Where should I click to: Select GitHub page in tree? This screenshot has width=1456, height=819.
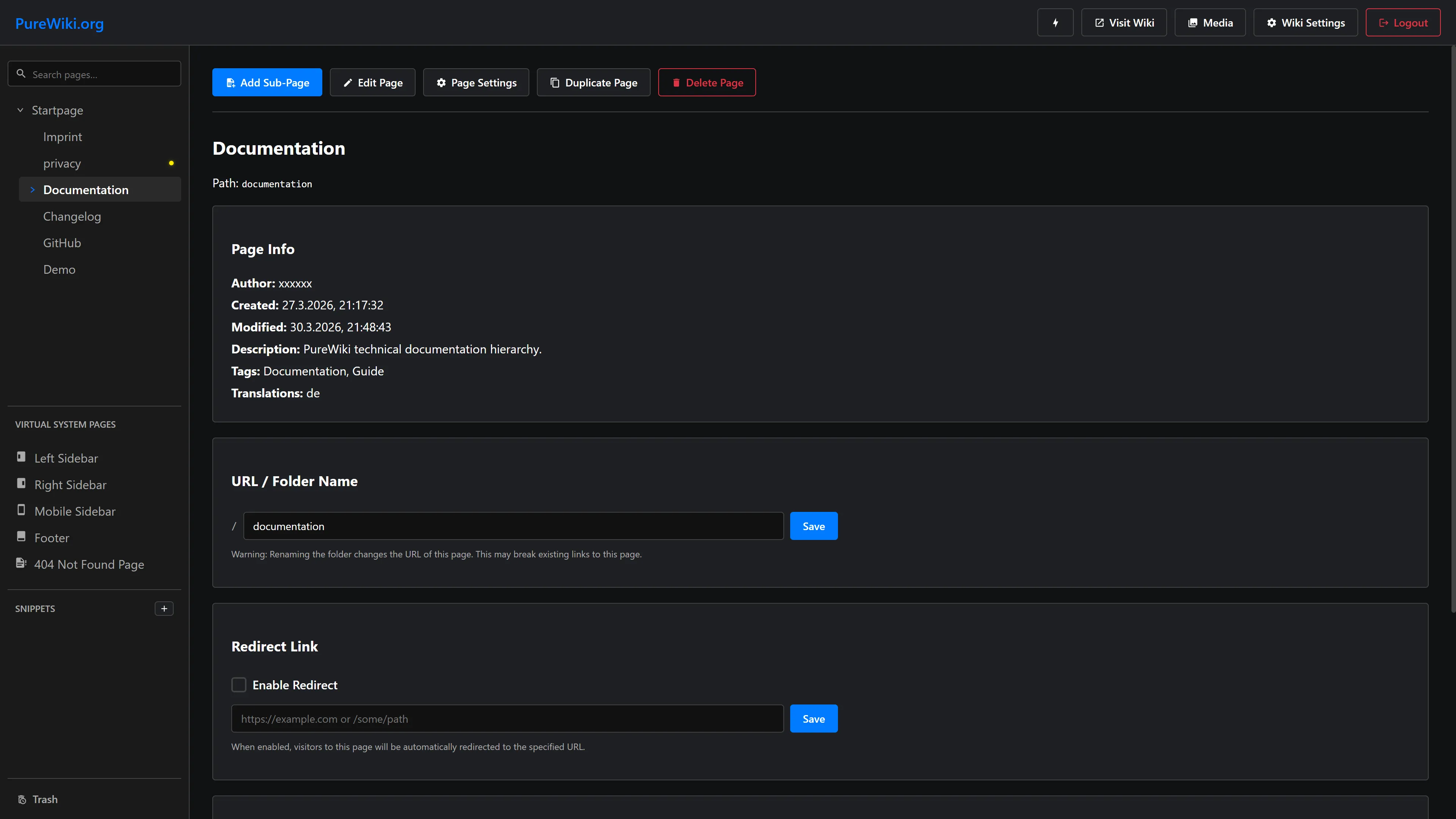pyautogui.click(x=62, y=243)
